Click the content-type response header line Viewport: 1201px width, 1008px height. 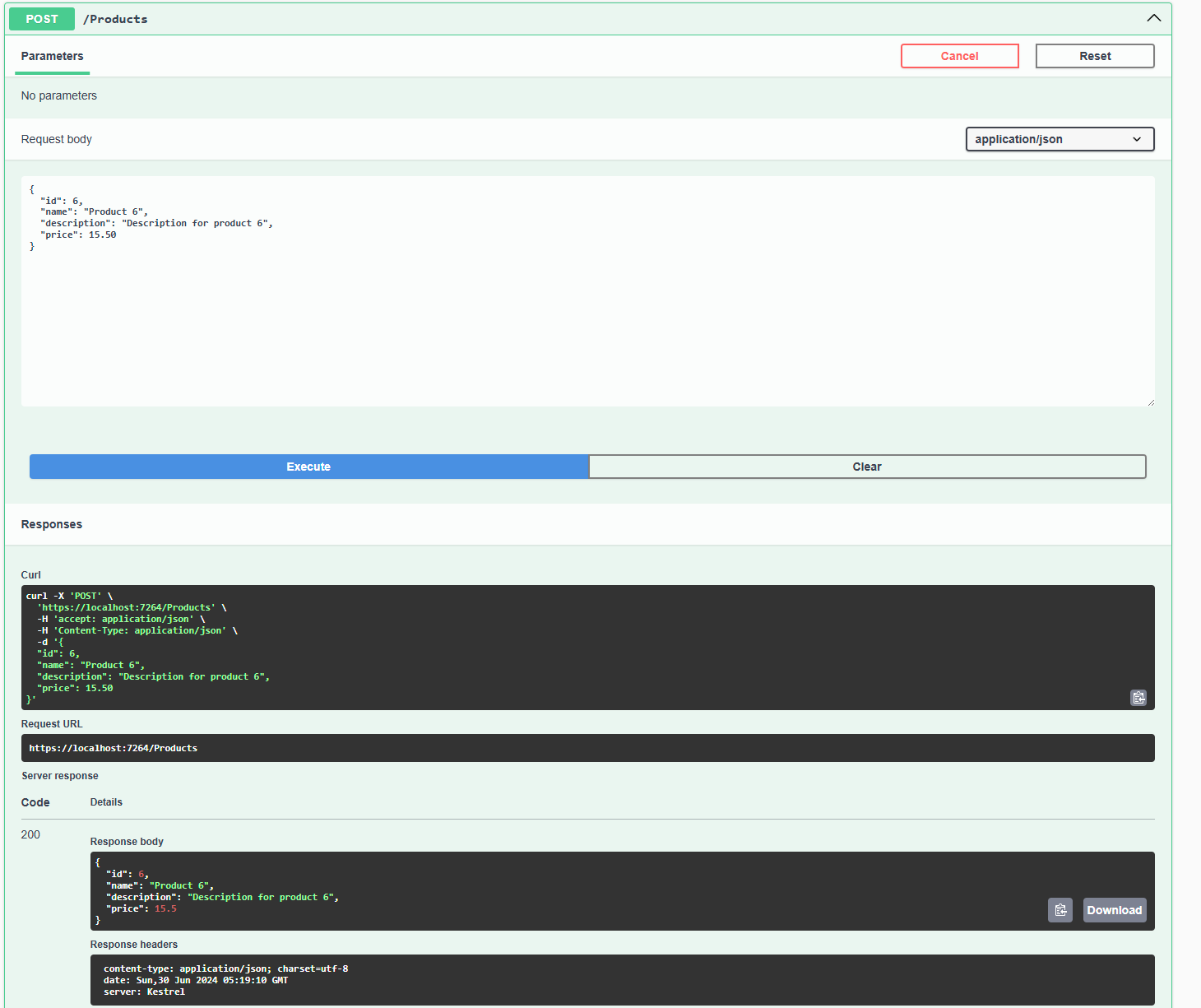pyautogui.click(x=225, y=969)
